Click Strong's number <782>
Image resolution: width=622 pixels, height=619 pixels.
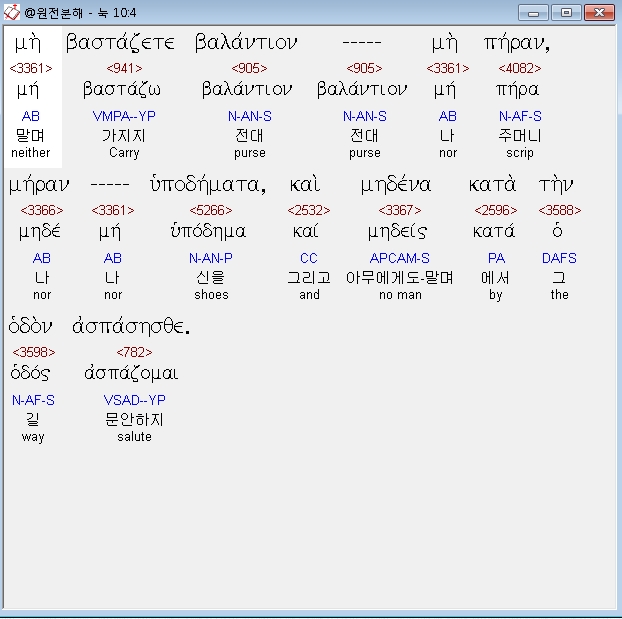(134, 352)
